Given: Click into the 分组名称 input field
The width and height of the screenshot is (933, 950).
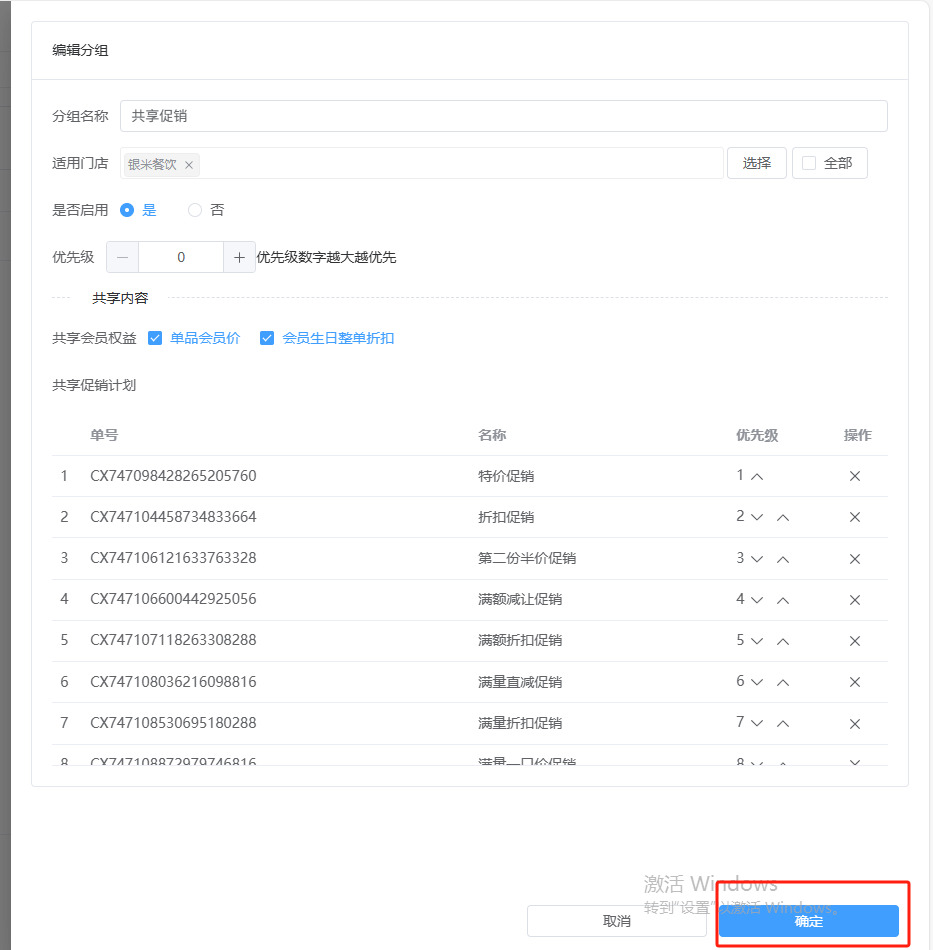Looking at the screenshot, I should (503, 116).
